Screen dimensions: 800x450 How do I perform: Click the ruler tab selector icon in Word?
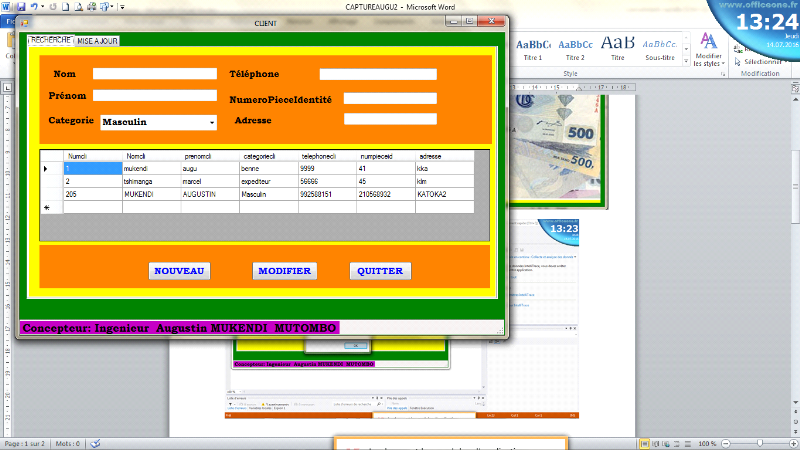(7, 88)
